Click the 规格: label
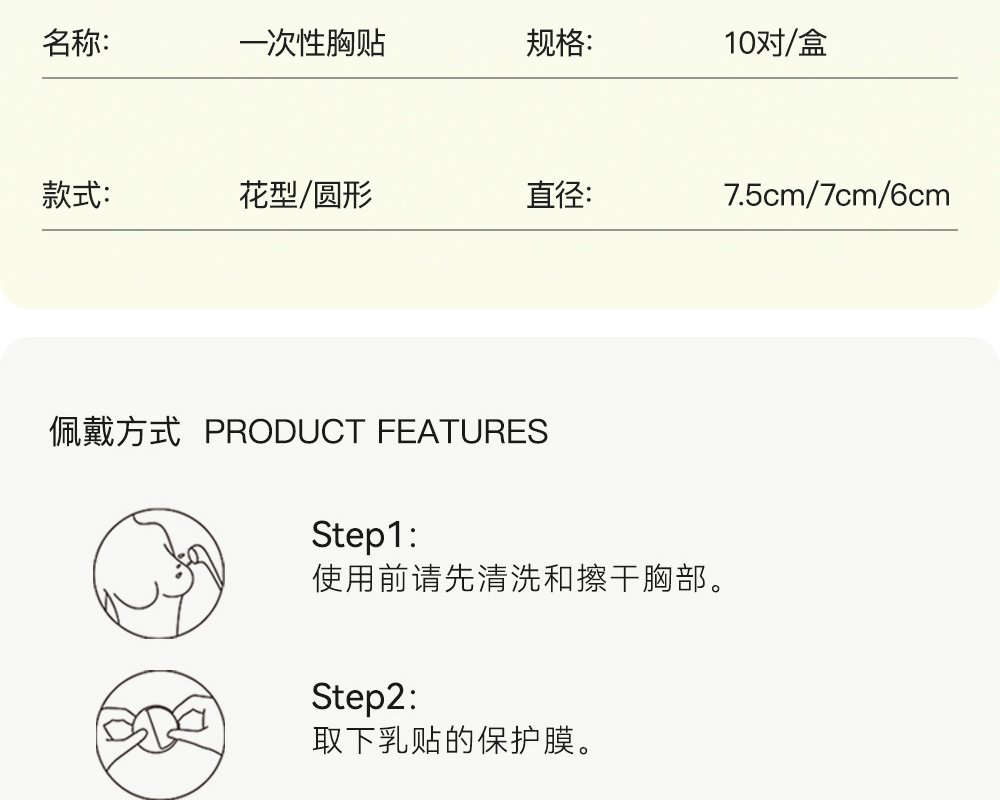The height and width of the screenshot is (800, 1000). [559, 43]
